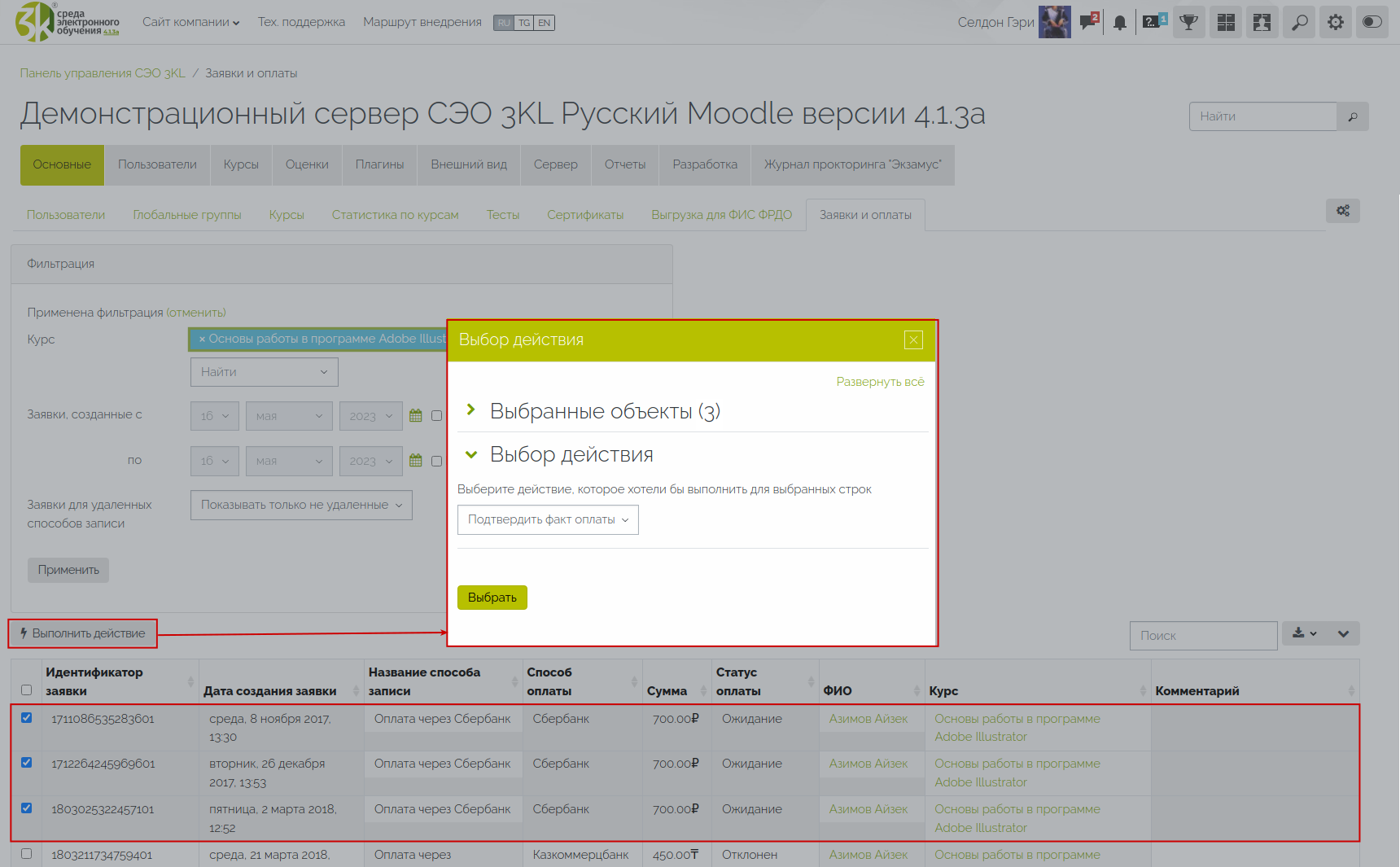
Task: Click the 'Развернуть всё' link
Action: [880, 382]
